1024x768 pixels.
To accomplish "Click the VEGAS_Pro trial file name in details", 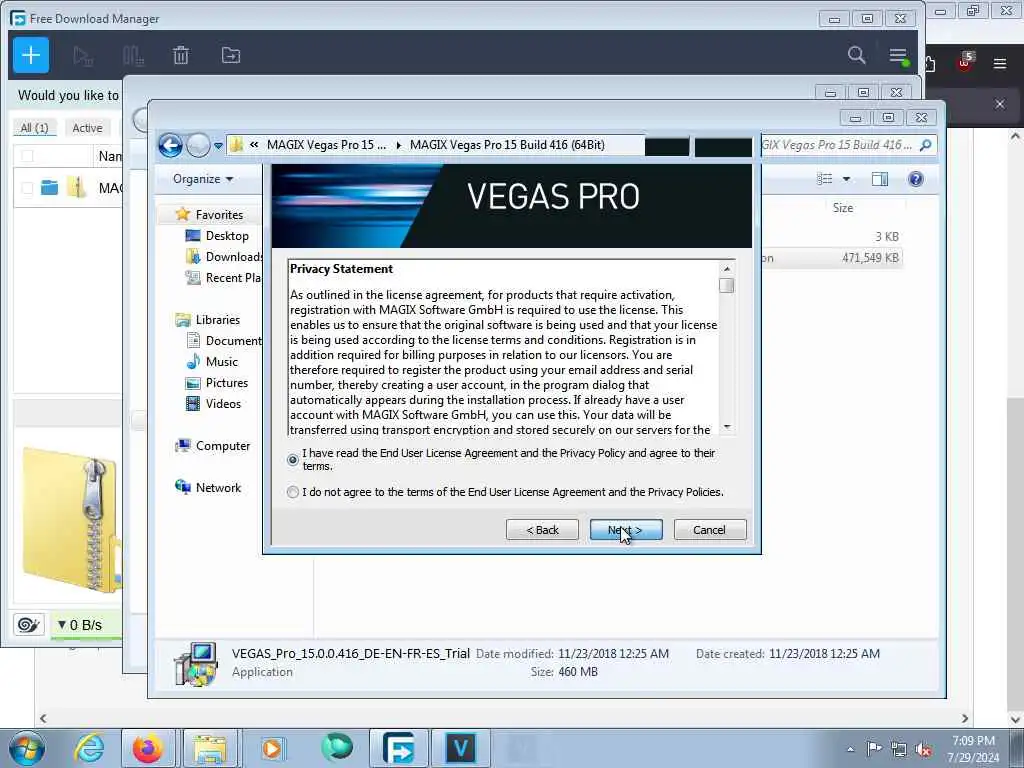I will (350, 654).
